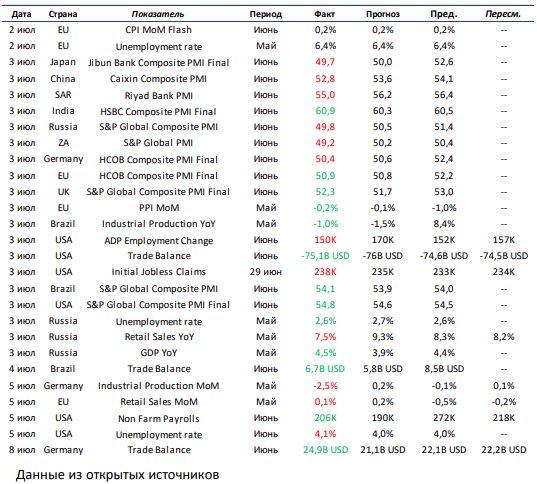The height and width of the screenshot is (484, 537).
Task: Click the 'Прогноз' column header
Action: 383,14
